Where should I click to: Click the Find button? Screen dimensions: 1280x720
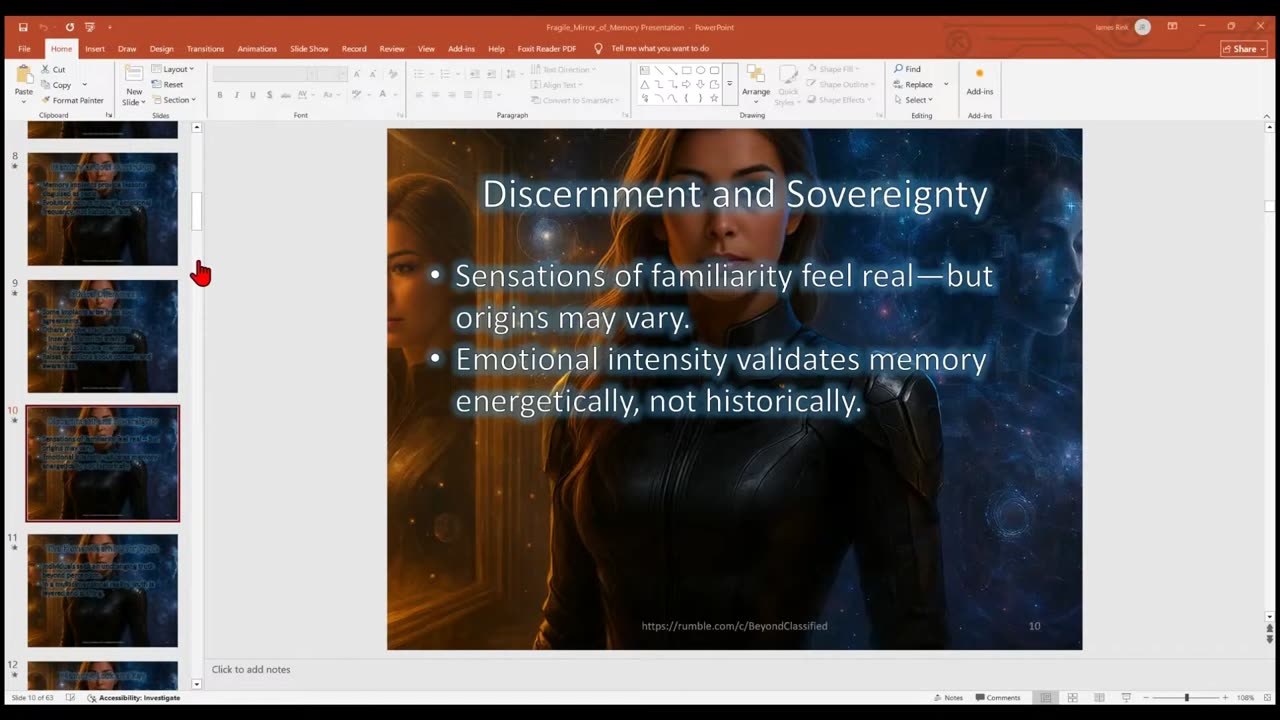point(908,69)
